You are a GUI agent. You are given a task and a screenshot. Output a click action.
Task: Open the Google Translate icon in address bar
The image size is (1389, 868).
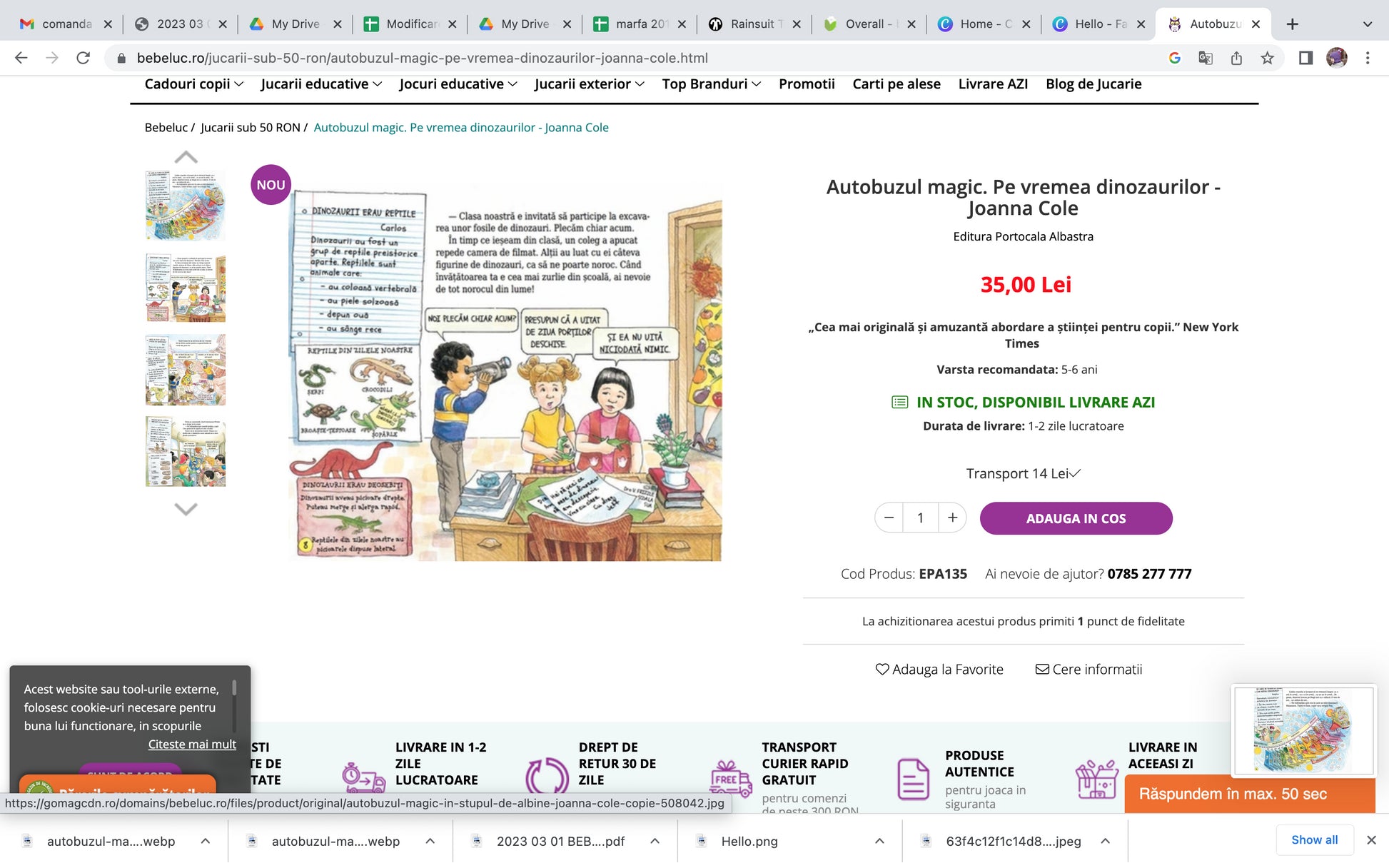[1205, 58]
